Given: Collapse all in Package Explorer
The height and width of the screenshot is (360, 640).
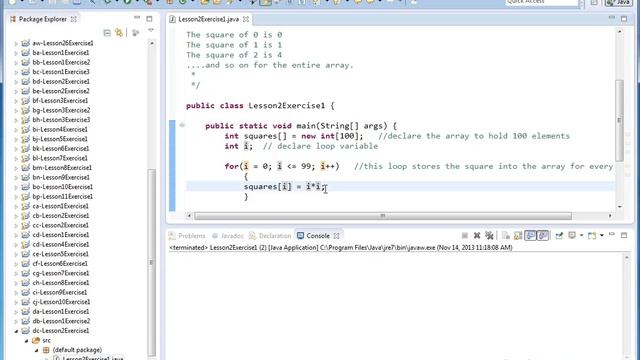Looking at the screenshot, I should 107,33.
